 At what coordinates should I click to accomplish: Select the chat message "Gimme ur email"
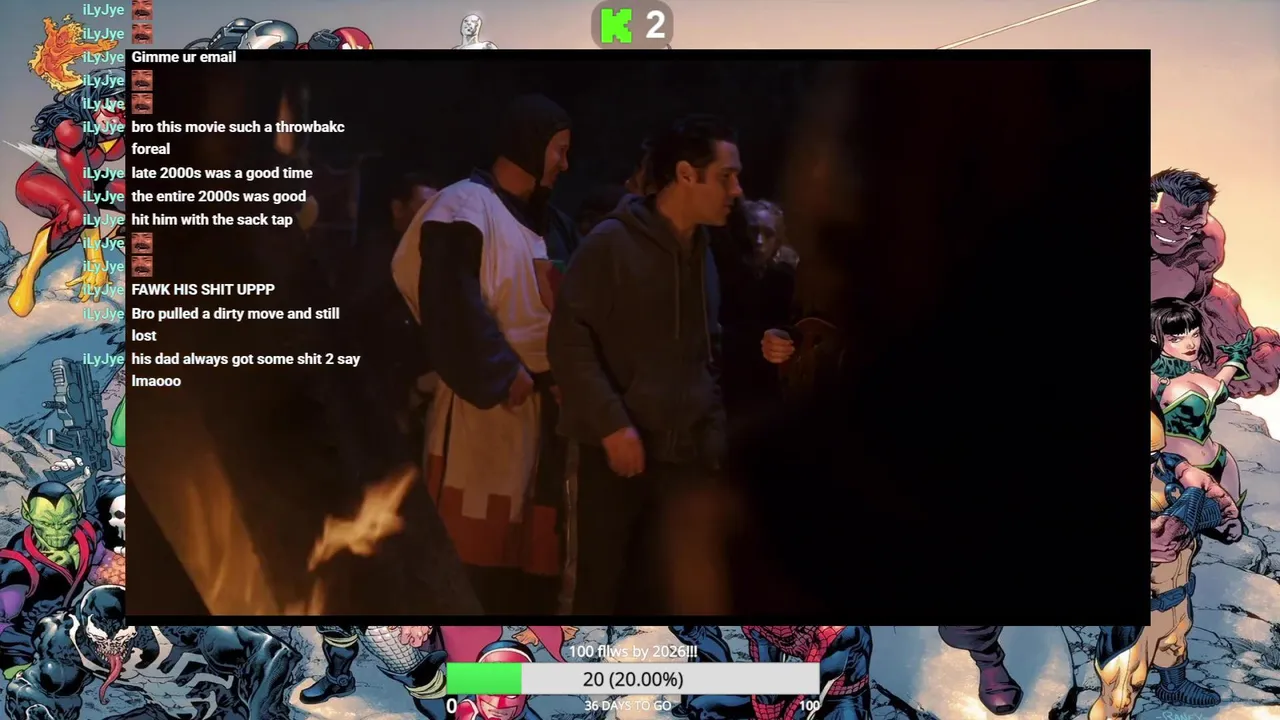184,57
